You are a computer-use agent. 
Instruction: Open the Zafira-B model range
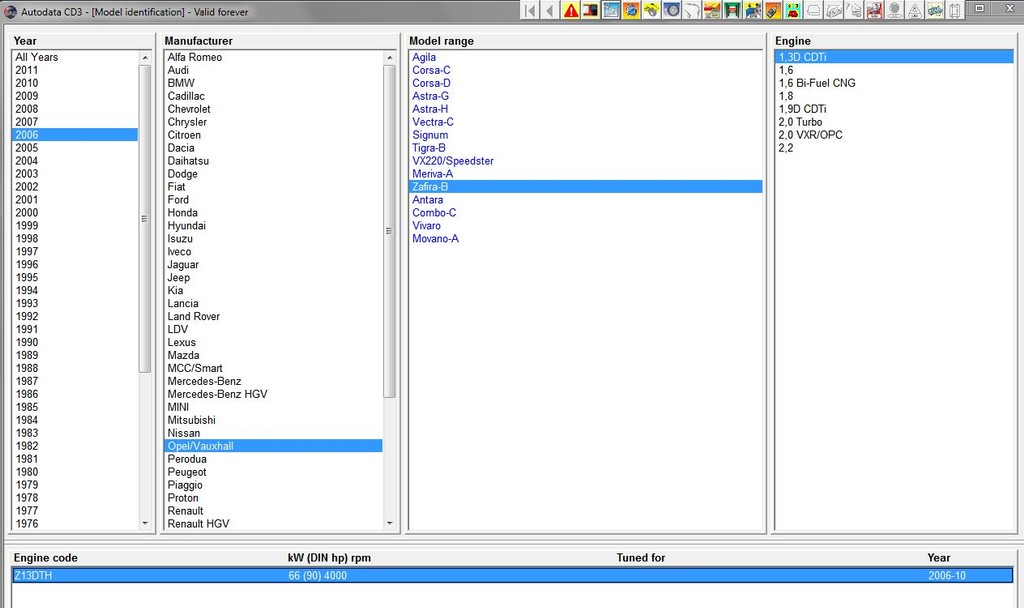[586, 187]
